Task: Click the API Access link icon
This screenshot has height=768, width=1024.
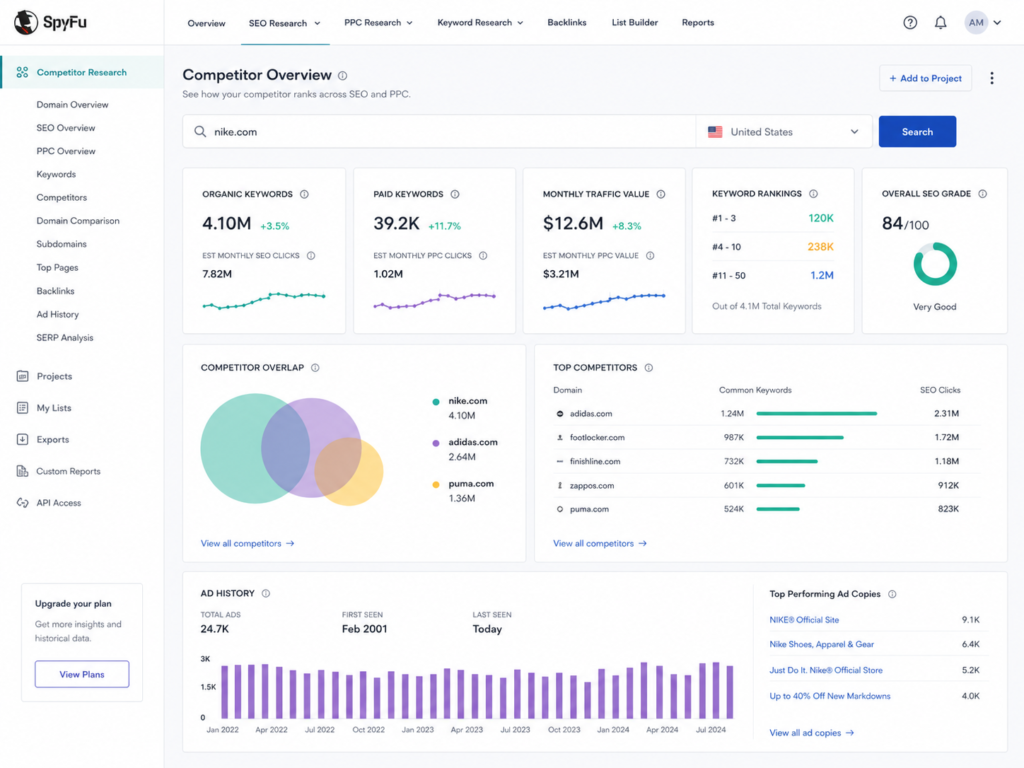Action: point(22,503)
